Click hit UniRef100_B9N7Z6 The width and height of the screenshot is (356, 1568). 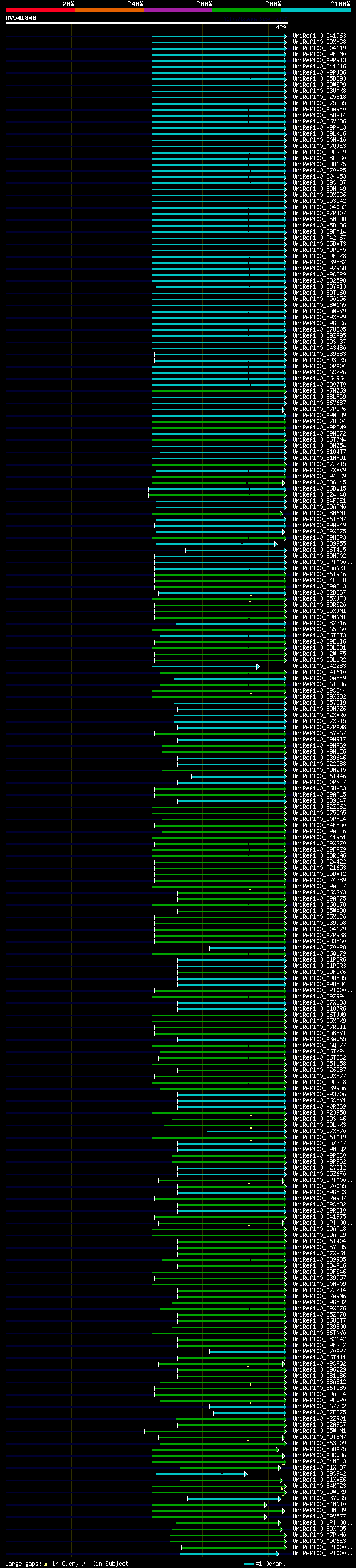tap(319, 709)
